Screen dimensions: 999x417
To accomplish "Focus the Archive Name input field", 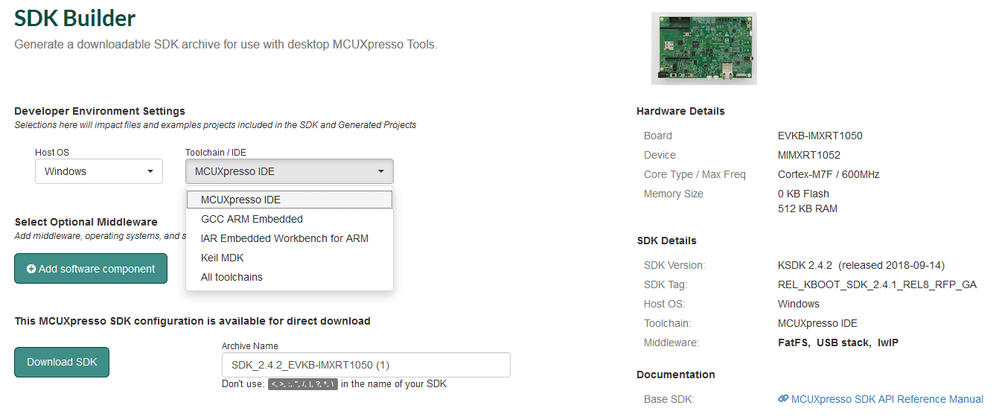I will point(366,365).
